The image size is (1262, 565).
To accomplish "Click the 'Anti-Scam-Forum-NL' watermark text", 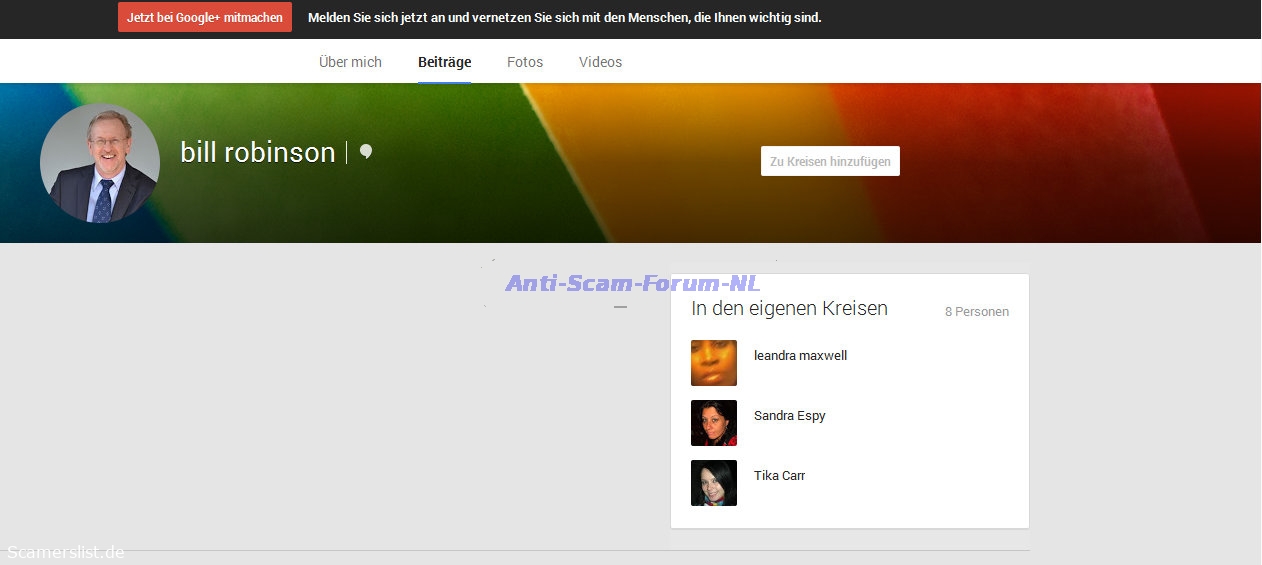I will pyautogui.click(x=632, y=283).
